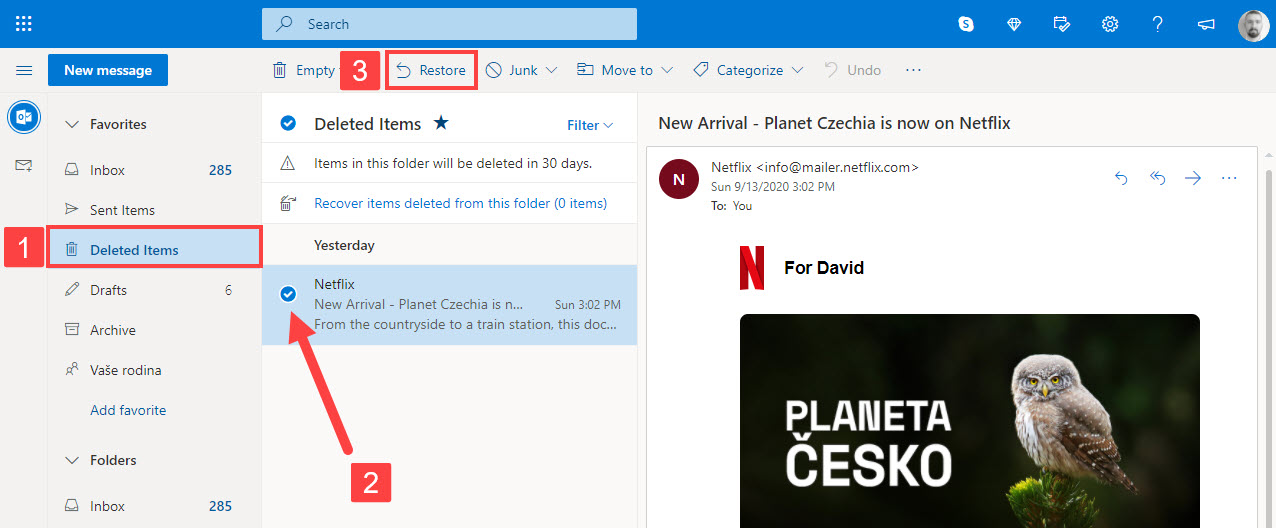
Task: Click the Premium diamond icon
Action: click(x=1014, y=24)
